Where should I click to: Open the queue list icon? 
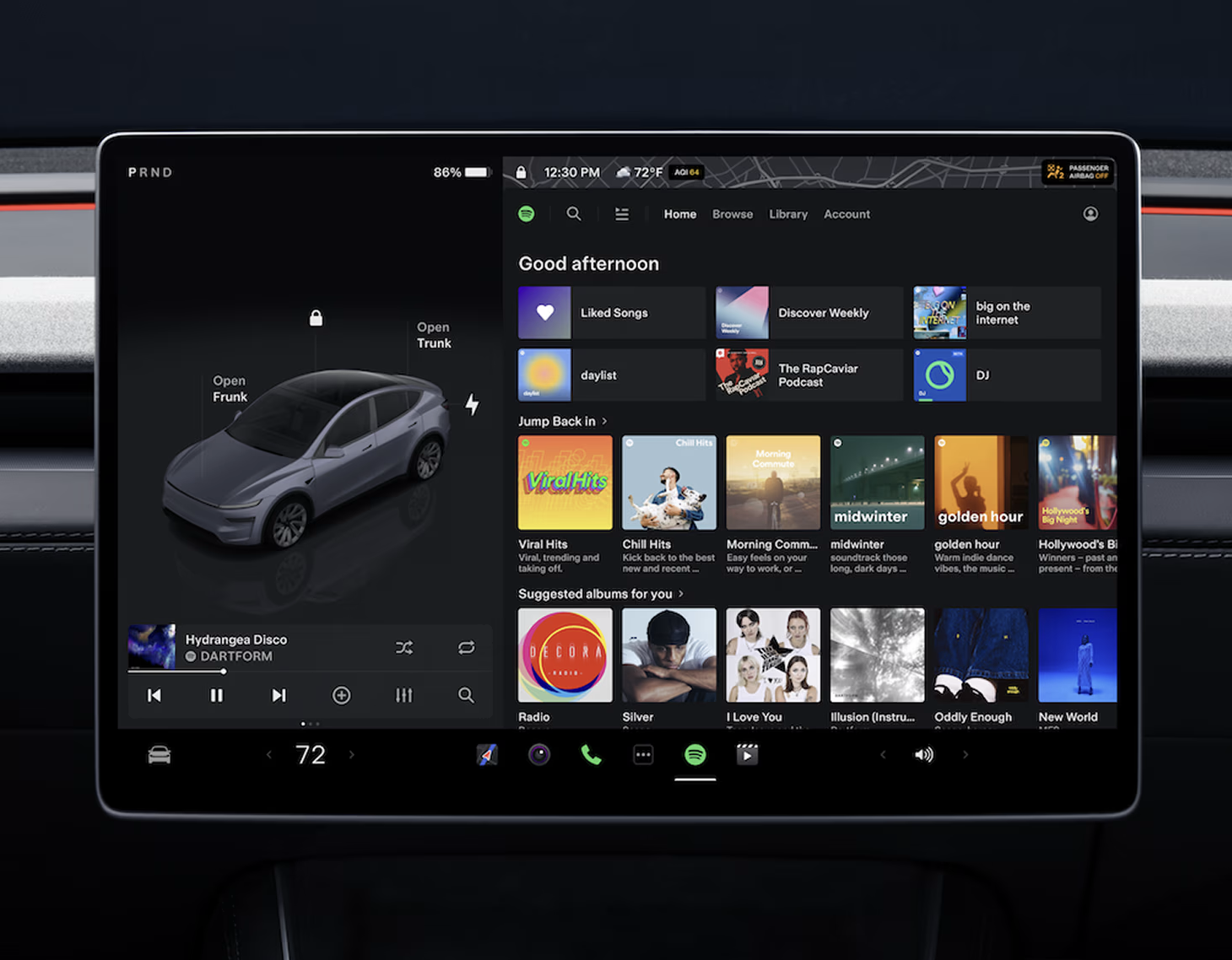(622, 213)
